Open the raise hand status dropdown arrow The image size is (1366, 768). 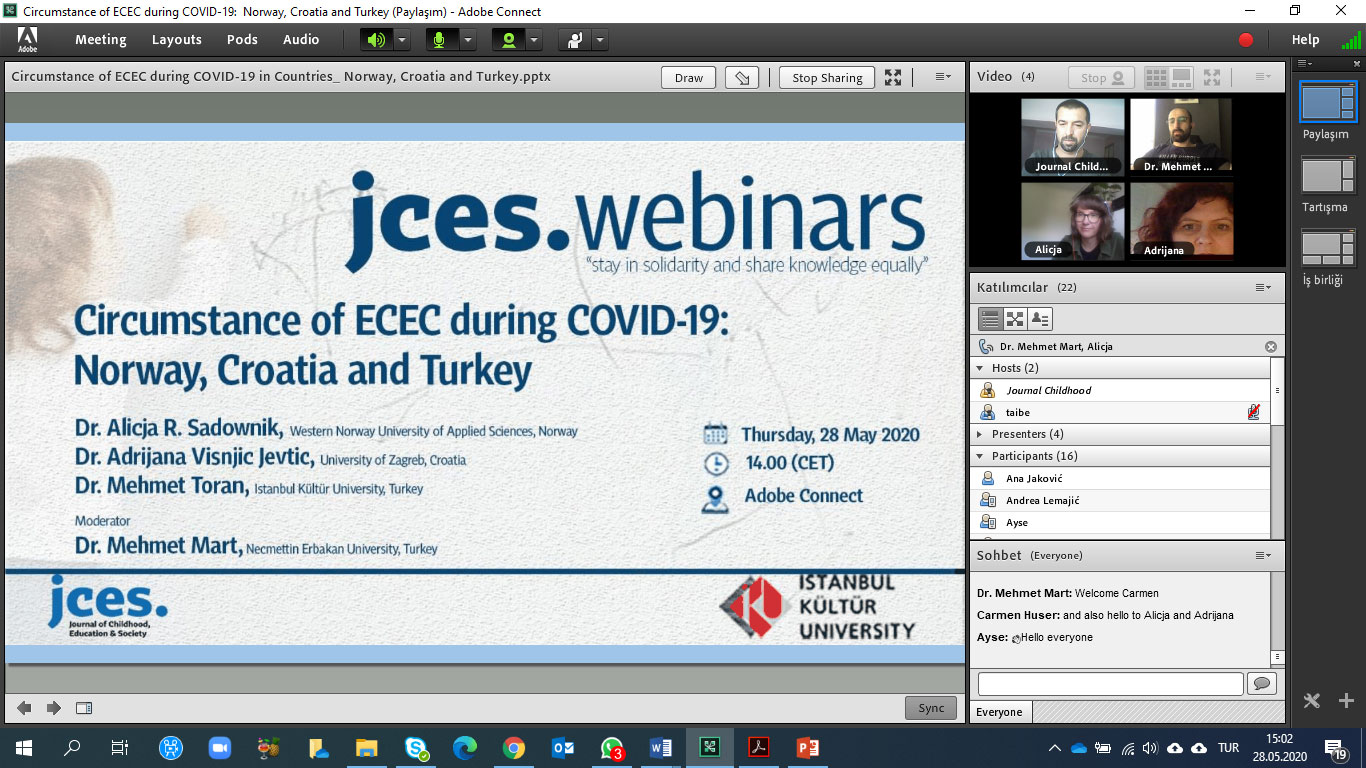coord(599,40)
